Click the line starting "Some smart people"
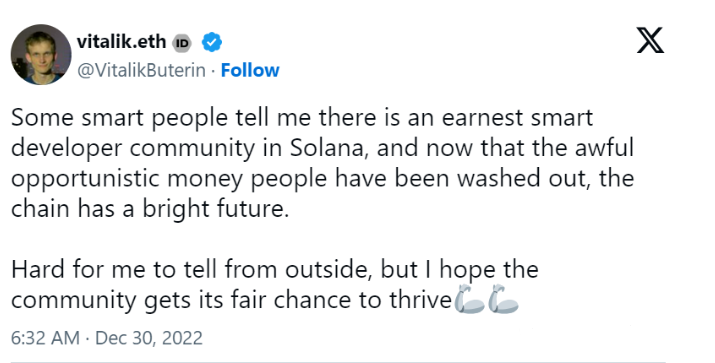Screen dimensions: 715x363 (302, 117)
